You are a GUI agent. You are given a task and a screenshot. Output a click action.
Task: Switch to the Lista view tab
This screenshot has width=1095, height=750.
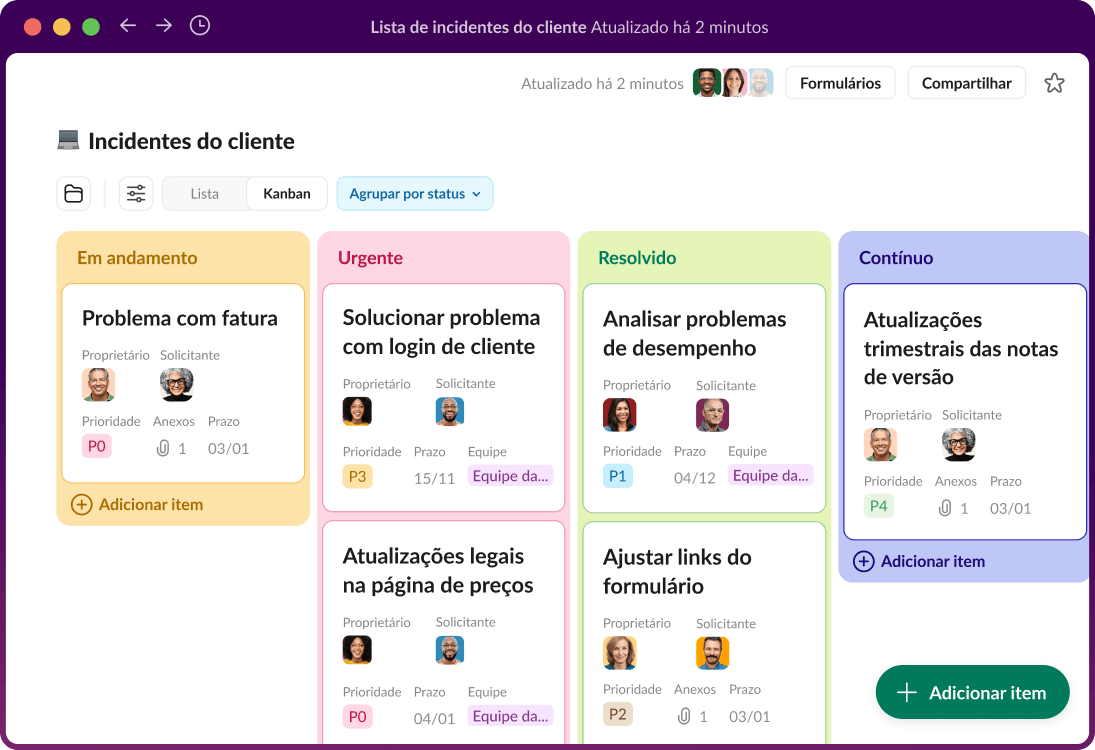click(204, 193)
